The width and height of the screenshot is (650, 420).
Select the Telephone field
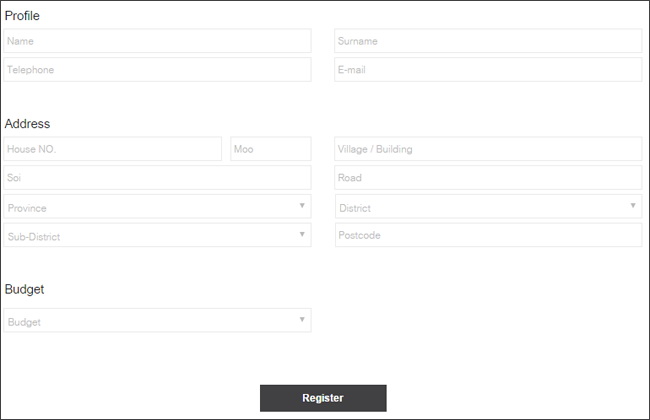[157, 70]
